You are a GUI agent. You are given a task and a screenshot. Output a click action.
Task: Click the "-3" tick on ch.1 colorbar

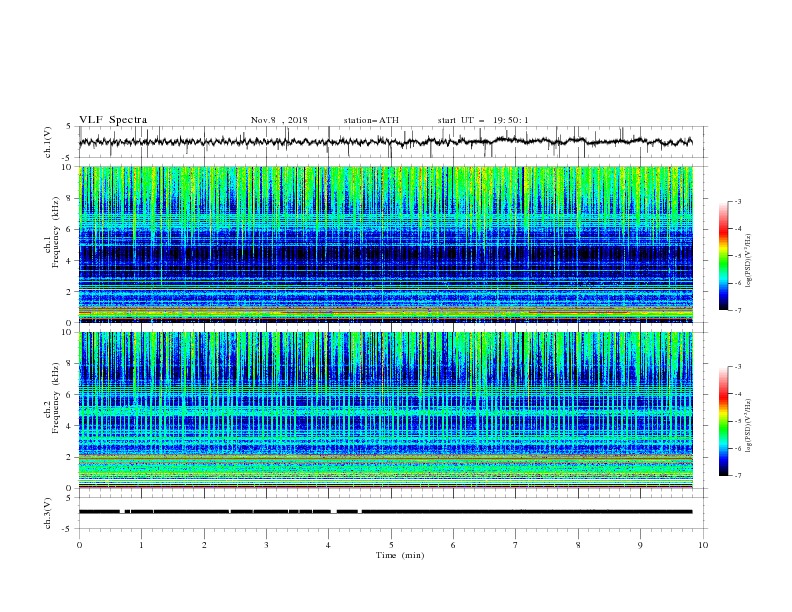(x=737, y=201)
